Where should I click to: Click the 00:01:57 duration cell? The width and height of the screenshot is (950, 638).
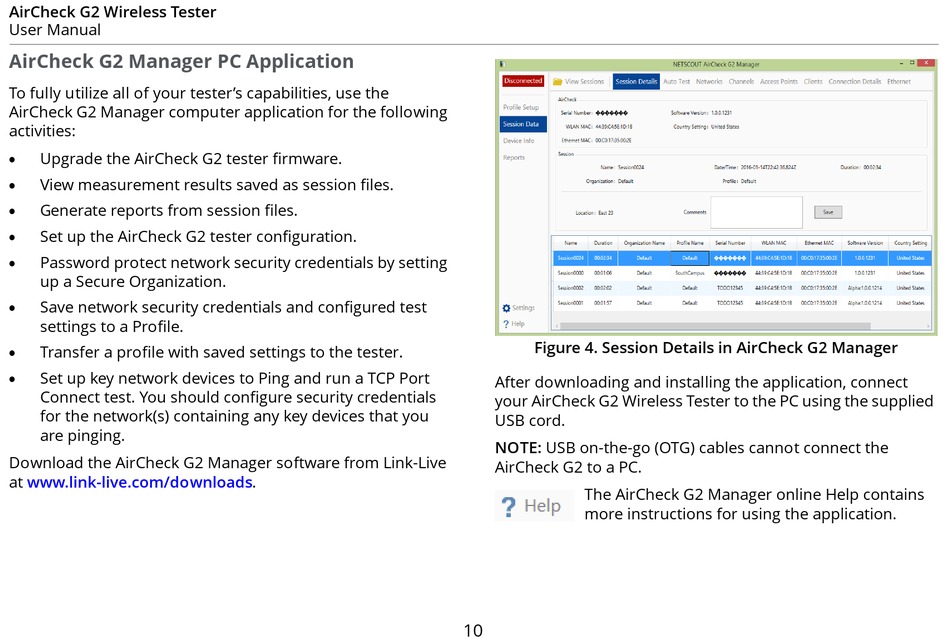603,303
